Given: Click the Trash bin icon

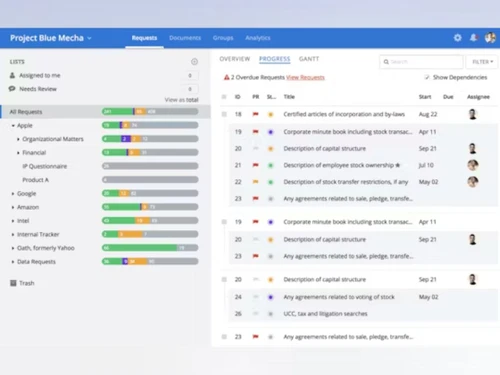Looking at the screenshot, I should pos(13,283).
